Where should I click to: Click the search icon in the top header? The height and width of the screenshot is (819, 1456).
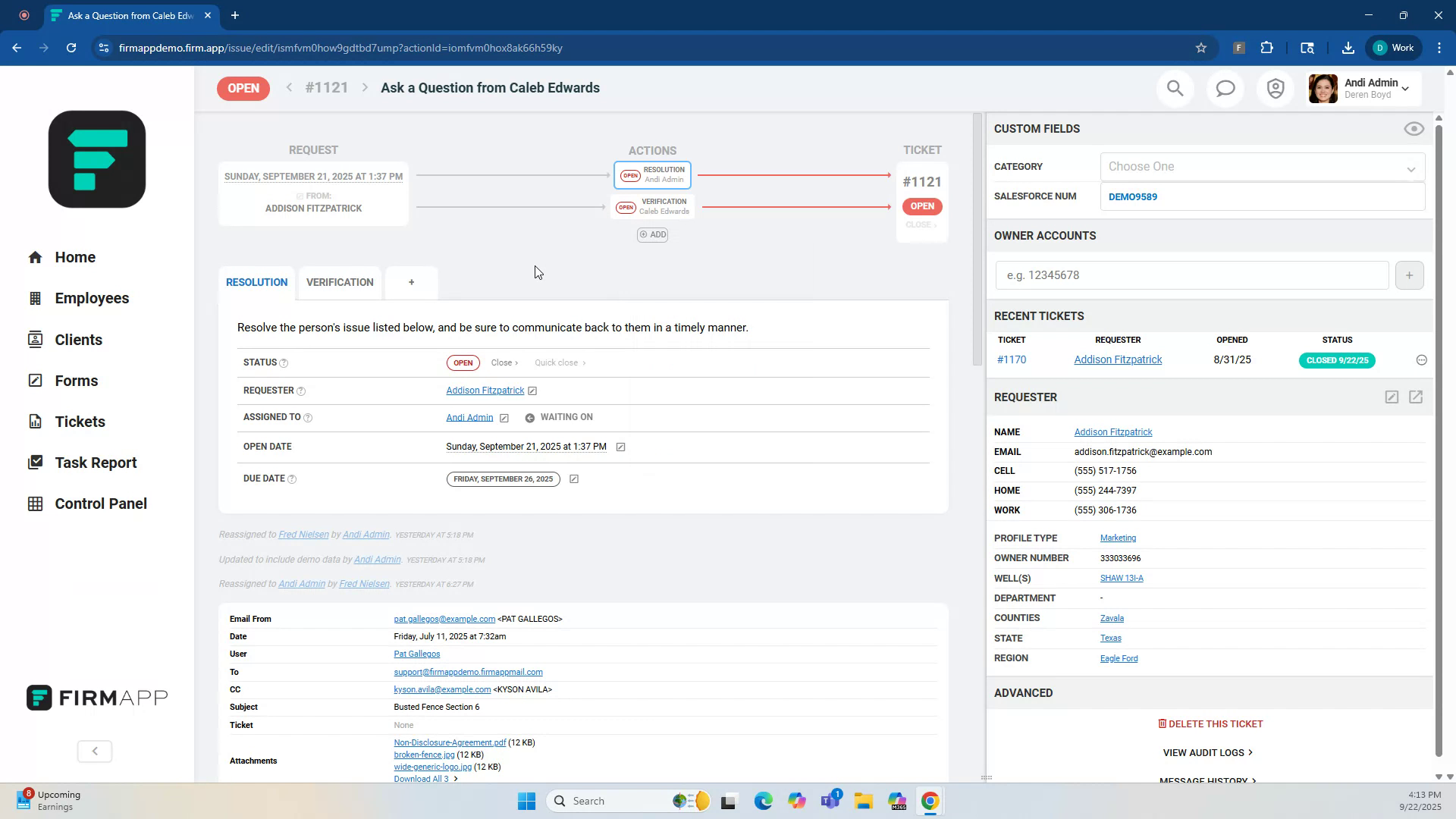coord(1175,88)
